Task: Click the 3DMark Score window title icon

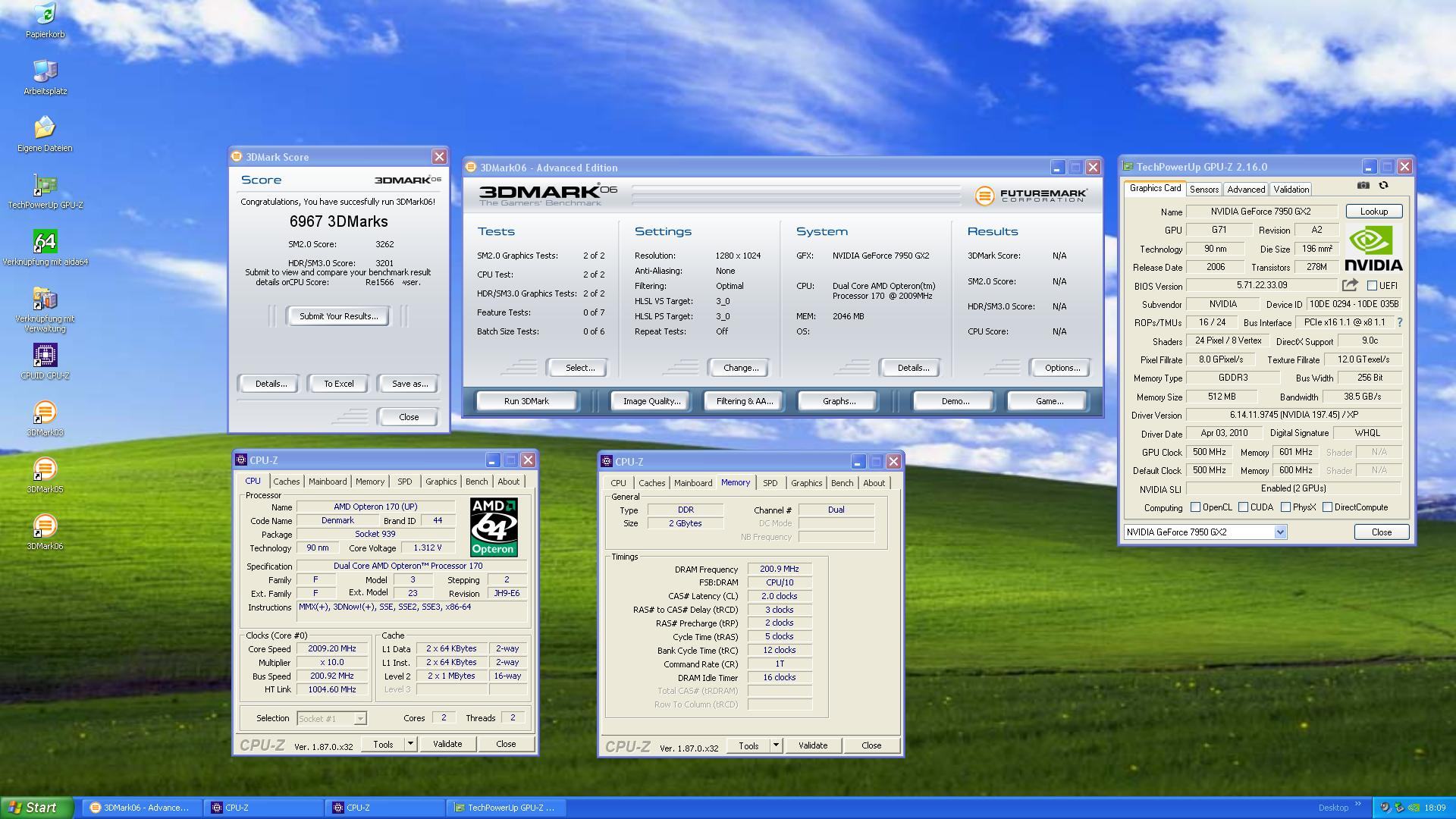Action: 237,157
